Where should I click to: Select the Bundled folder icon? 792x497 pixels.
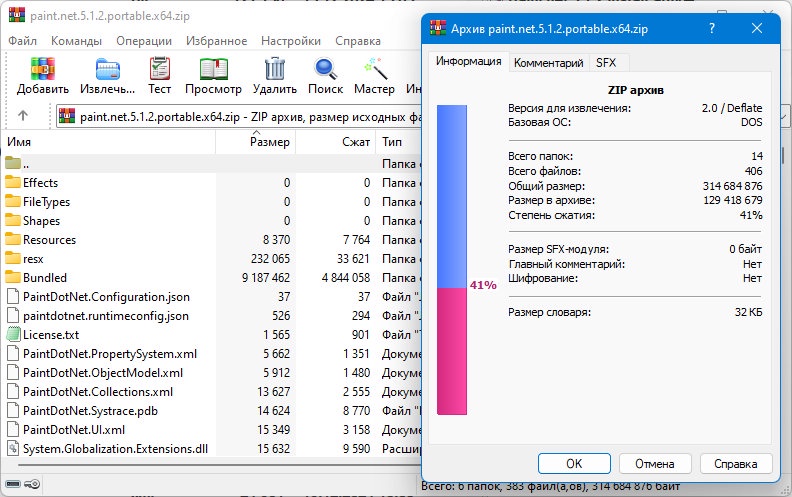pyautogui.click(x=13, y=277)
